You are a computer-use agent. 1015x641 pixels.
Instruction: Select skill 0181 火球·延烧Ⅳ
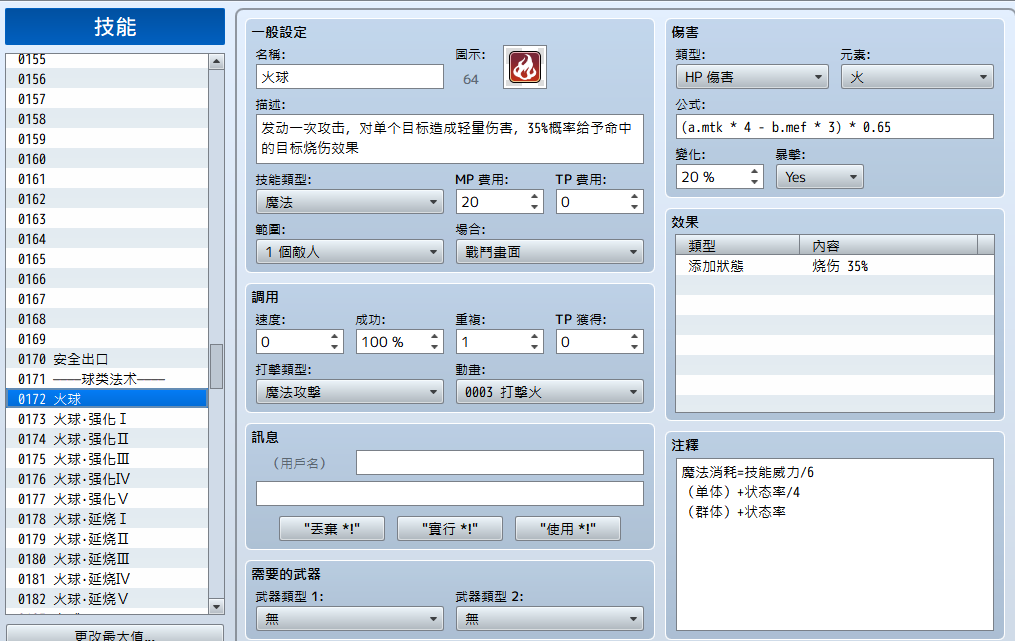coord(107,579)
